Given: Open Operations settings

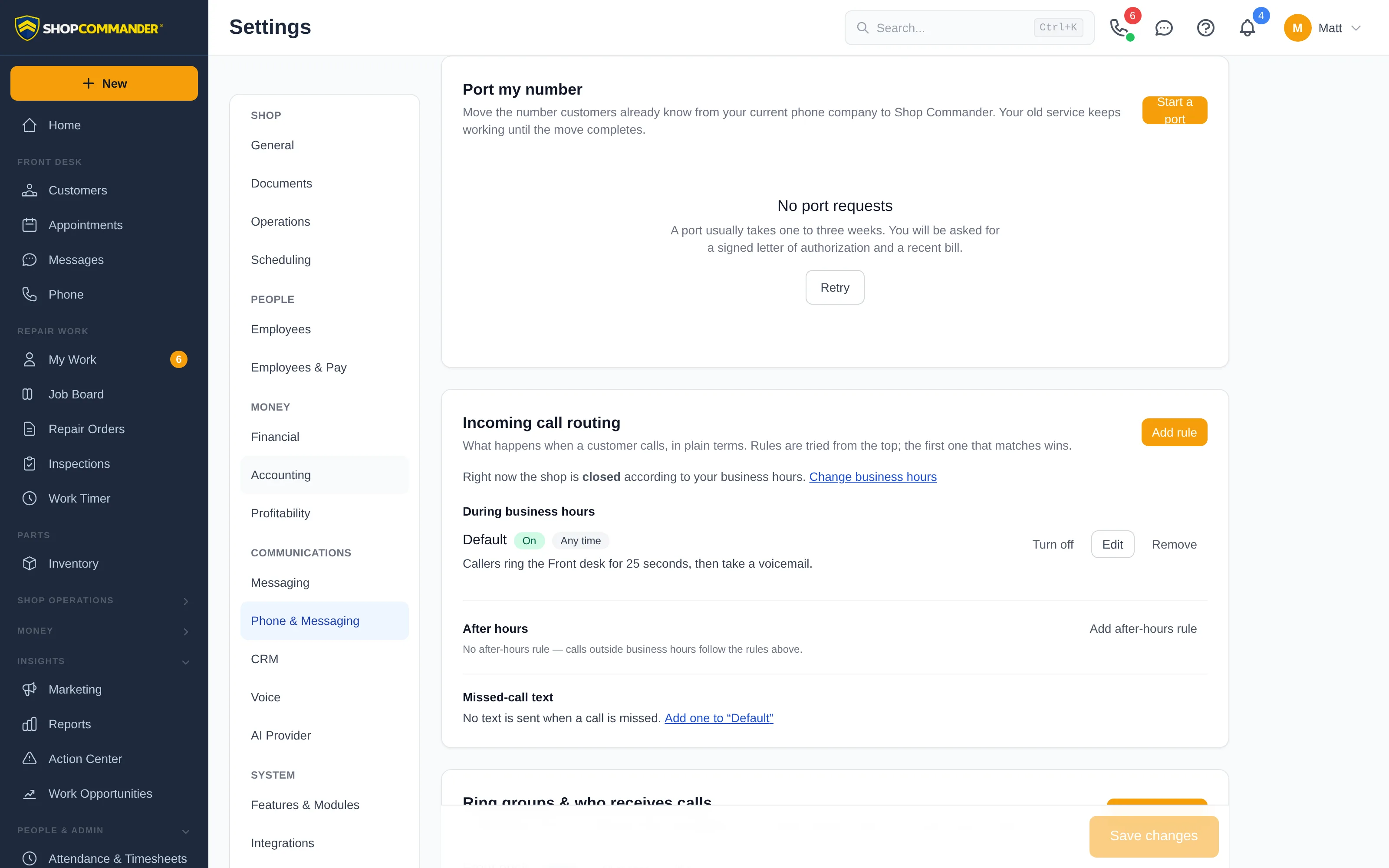Looking at the screenshot, I should click(324, 222).
